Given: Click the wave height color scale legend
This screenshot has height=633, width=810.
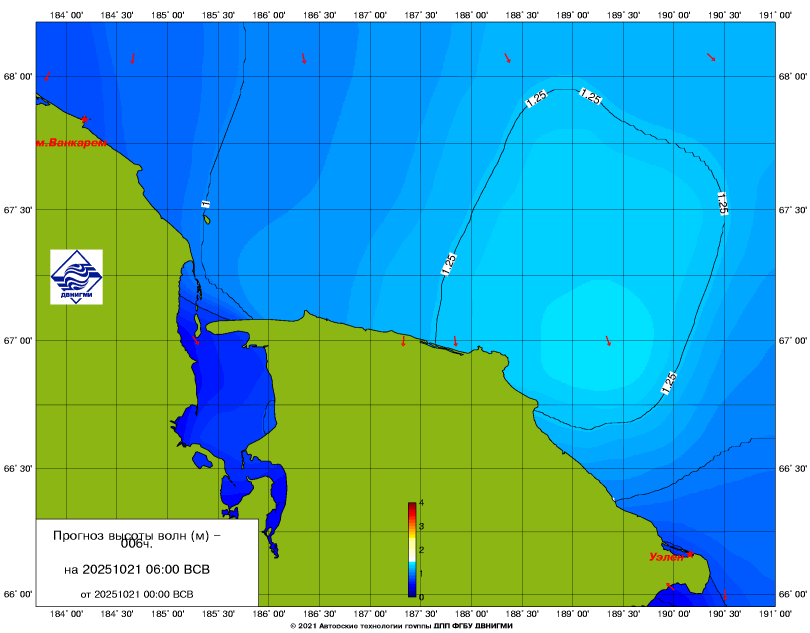Looking at the screenshot, I should coord(411,549).
